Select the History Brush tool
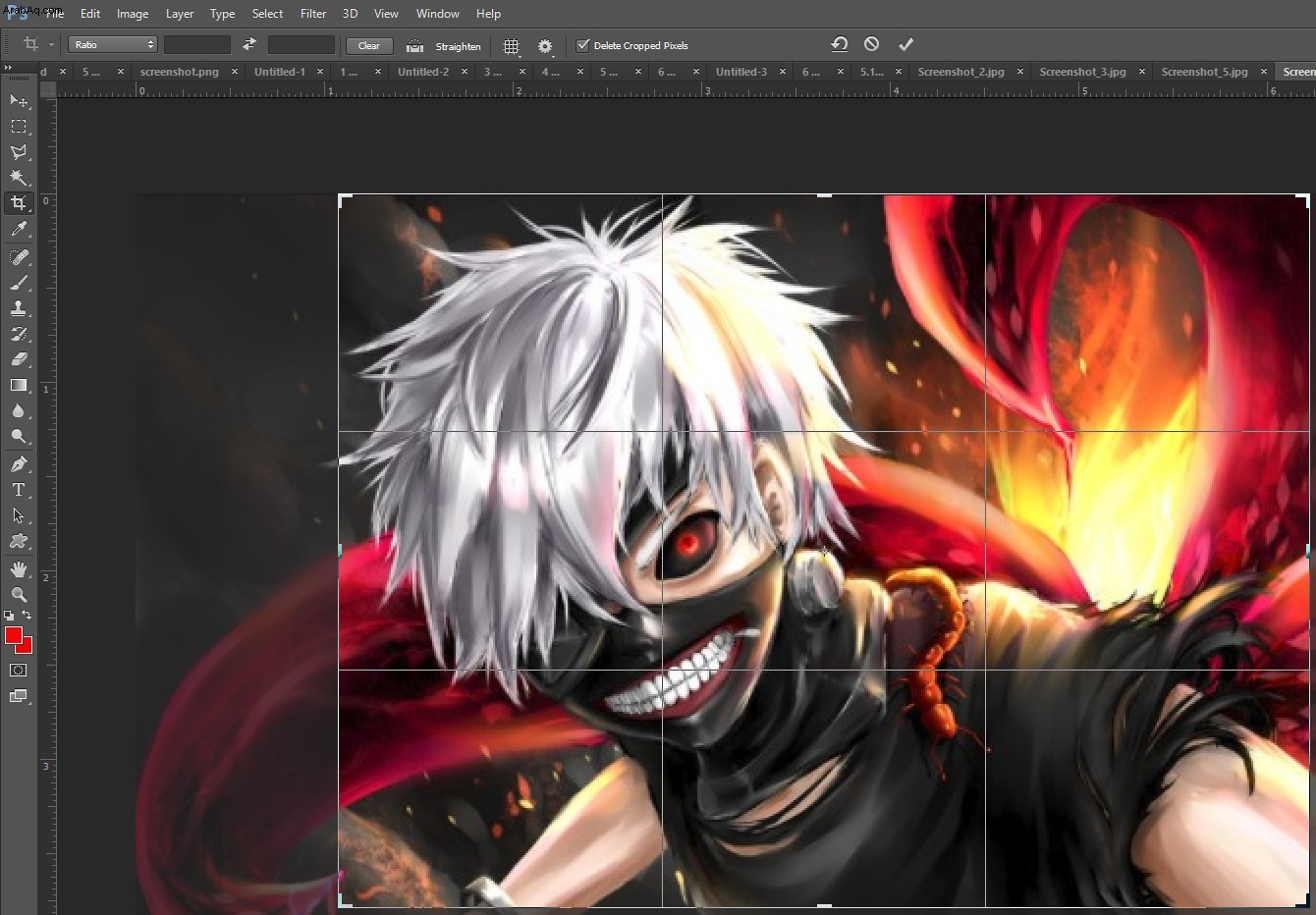 pos(19,334)
